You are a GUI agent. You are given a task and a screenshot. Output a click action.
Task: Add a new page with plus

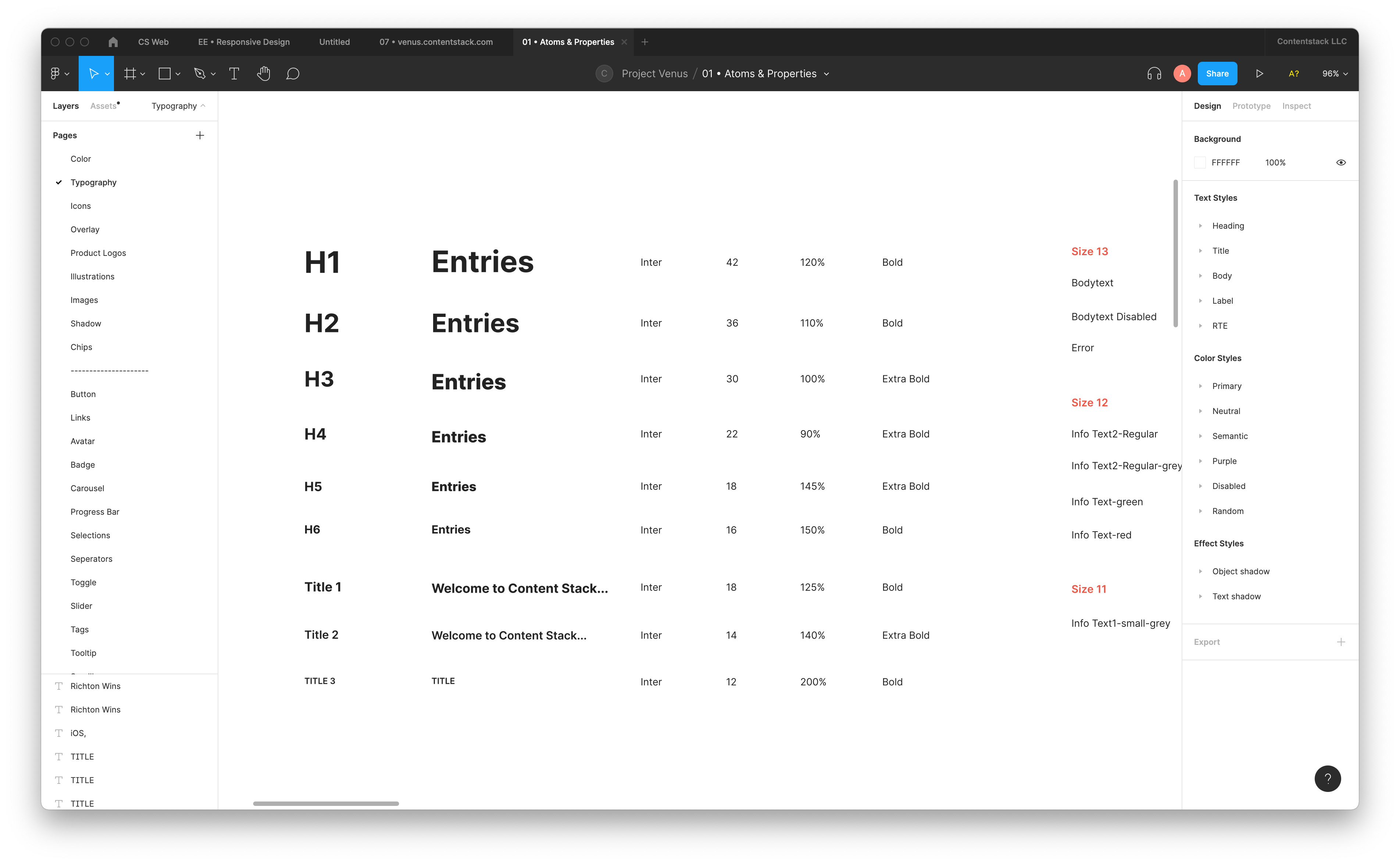pos(200,135)
